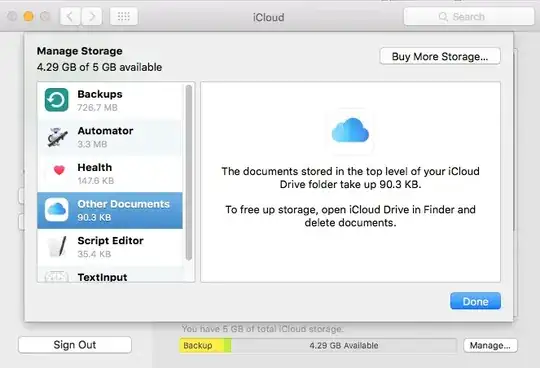This screenshot has height=368, width=540.
Task: Click the '726.7 MB' backups size
Action: (97, 108)
